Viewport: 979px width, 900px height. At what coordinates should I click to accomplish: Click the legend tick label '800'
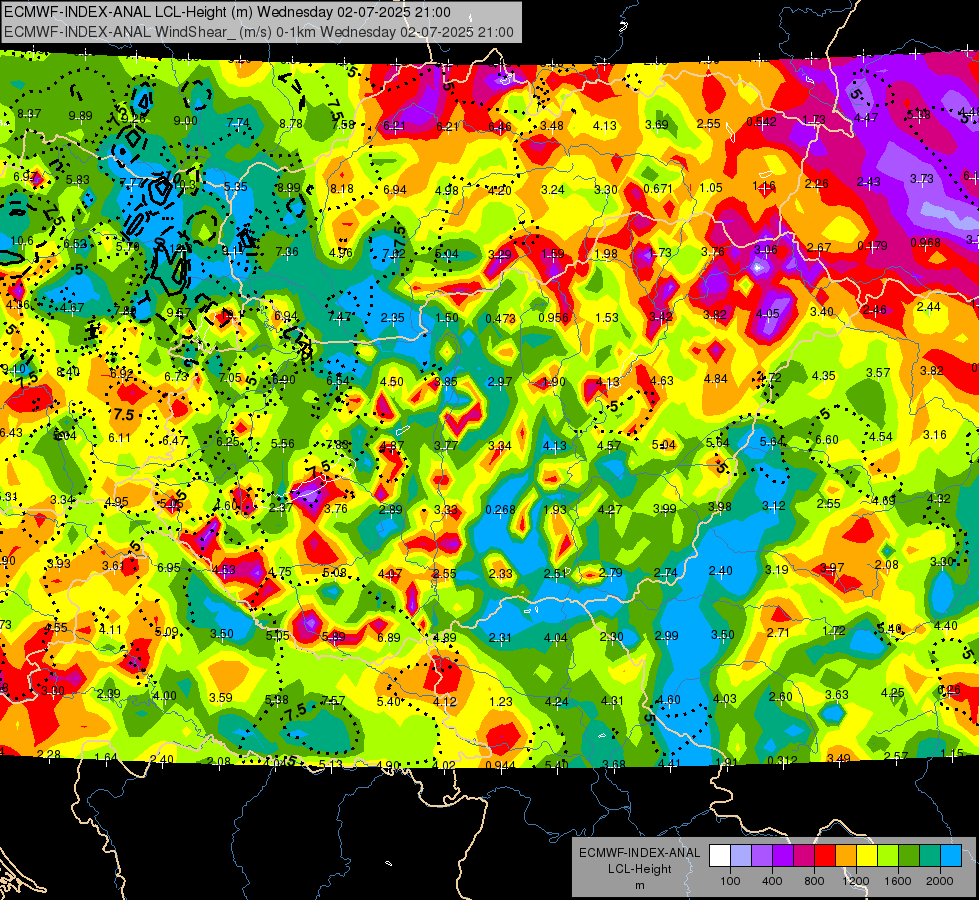814,881
